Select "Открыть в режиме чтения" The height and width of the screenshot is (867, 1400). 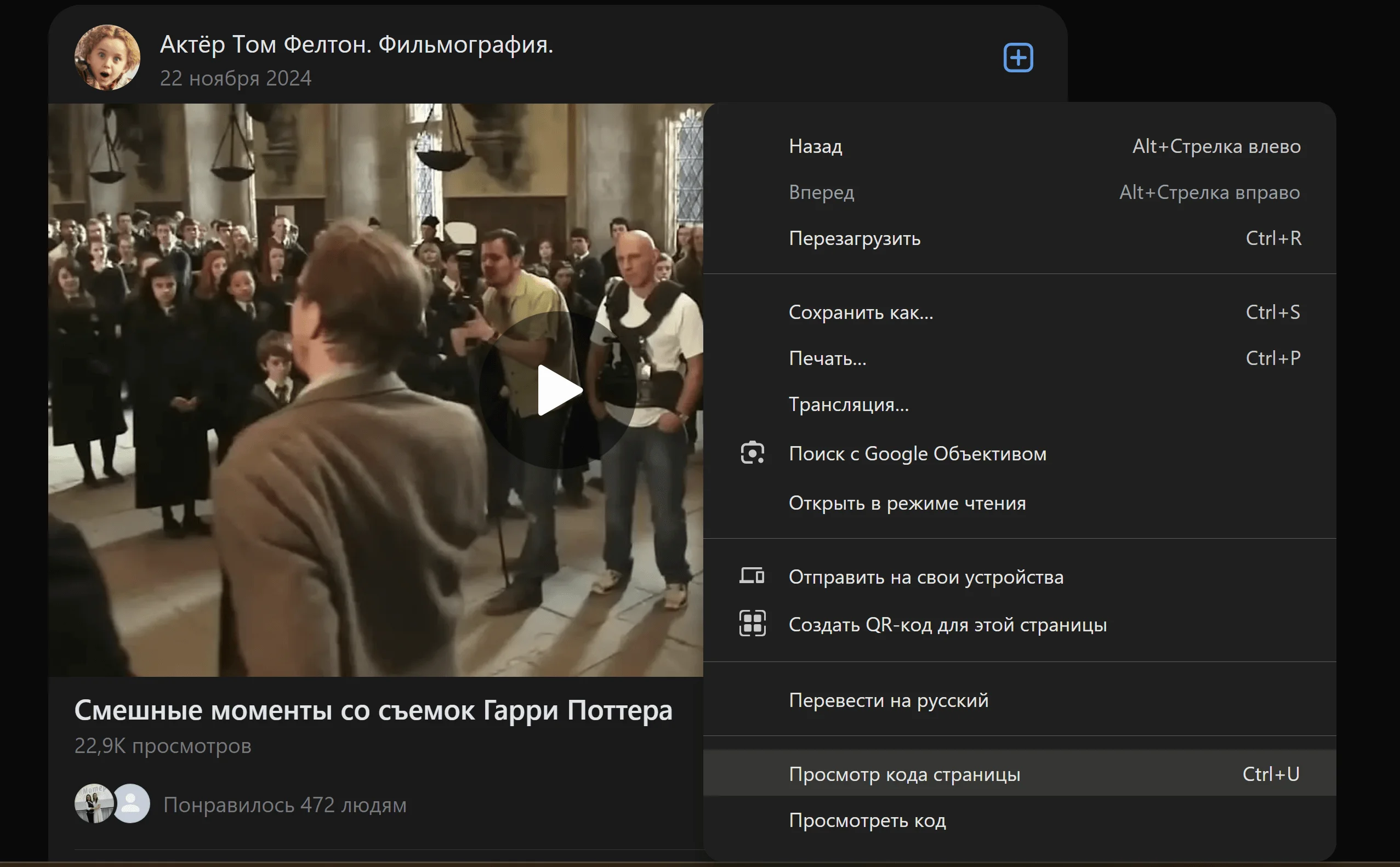click(907, 503)
